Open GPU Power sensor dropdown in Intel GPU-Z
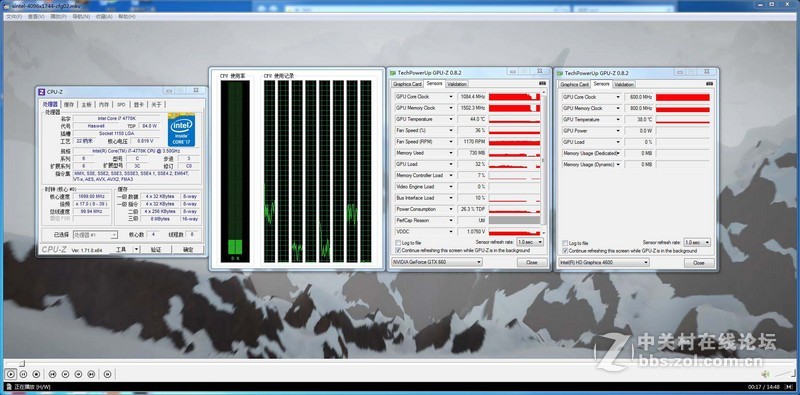Image resolution: width=800 pixels, height=395 pixels. tap(617, 131)
